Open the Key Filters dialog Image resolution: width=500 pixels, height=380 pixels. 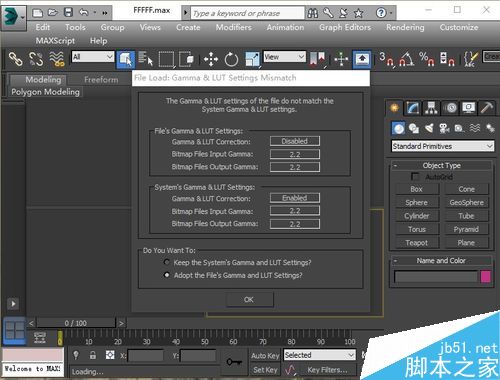pyautogui.click(x=327, y=370)
